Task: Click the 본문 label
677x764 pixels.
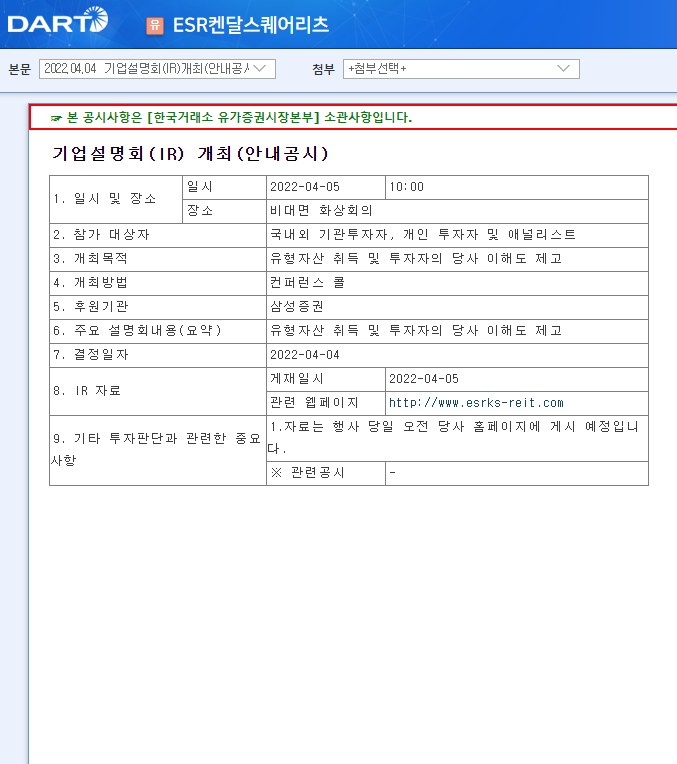Action: point(20,69)
